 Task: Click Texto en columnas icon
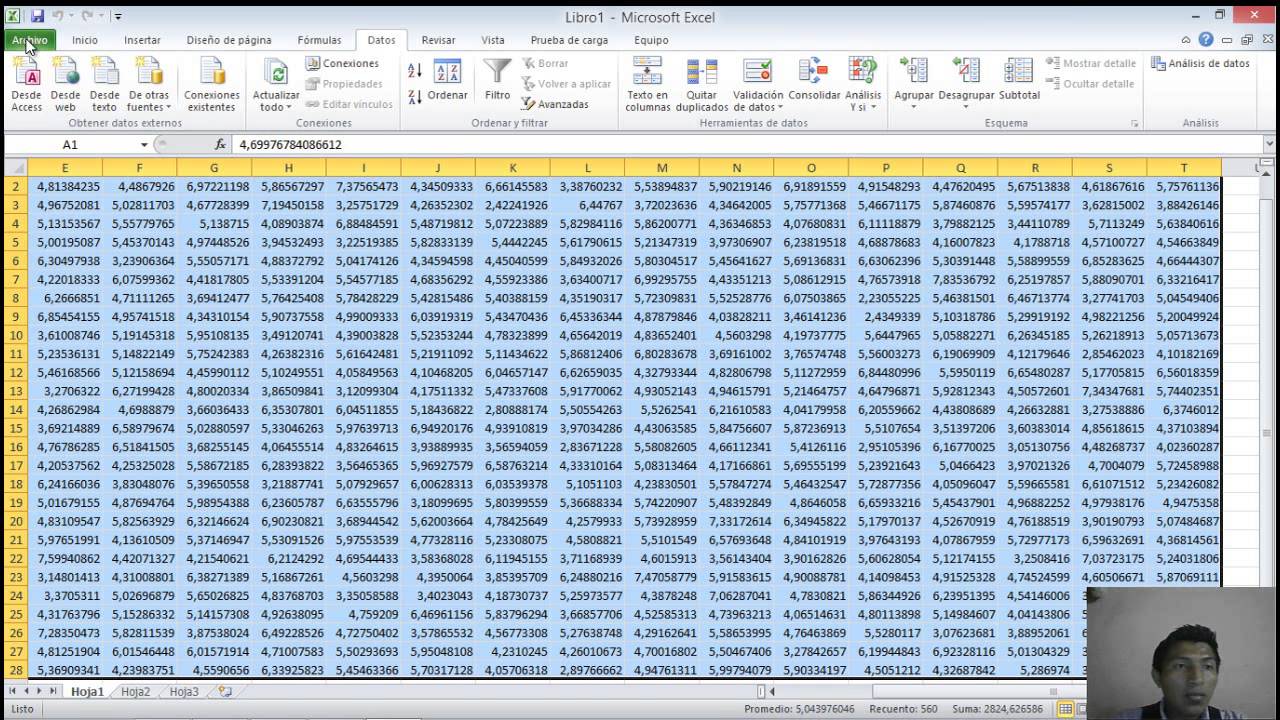[648, 84]
